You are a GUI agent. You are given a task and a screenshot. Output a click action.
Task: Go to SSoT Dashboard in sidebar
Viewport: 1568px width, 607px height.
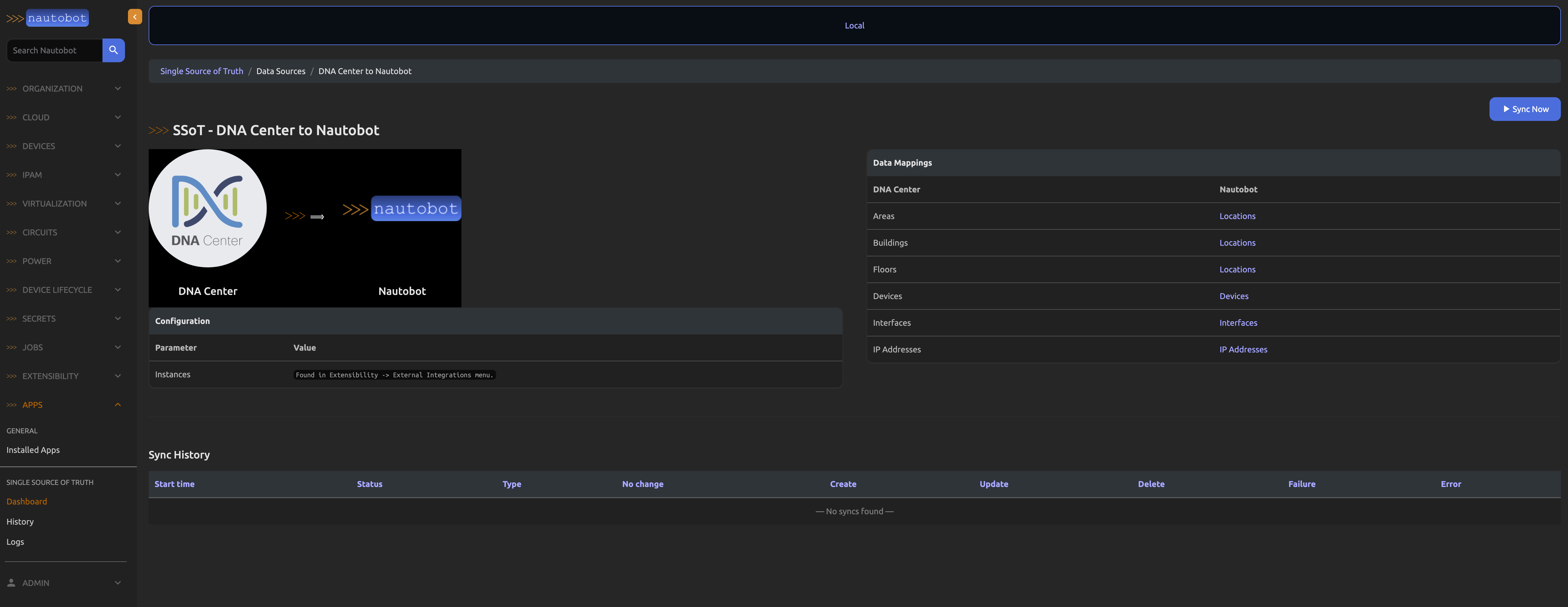(x=27, y=502)
